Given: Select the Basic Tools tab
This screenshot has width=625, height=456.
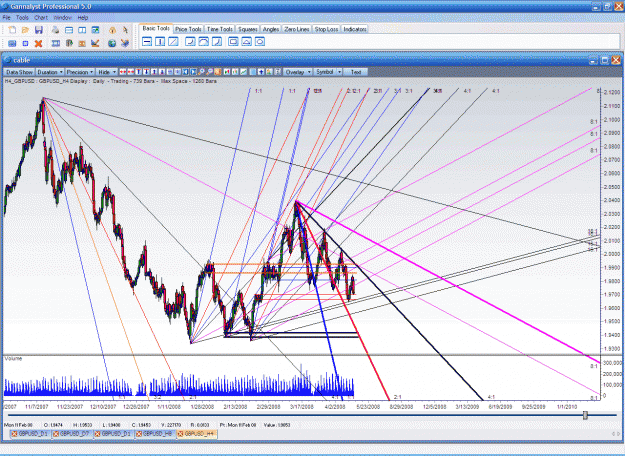Looking at the screenshot, I should (x=156, y=28).
